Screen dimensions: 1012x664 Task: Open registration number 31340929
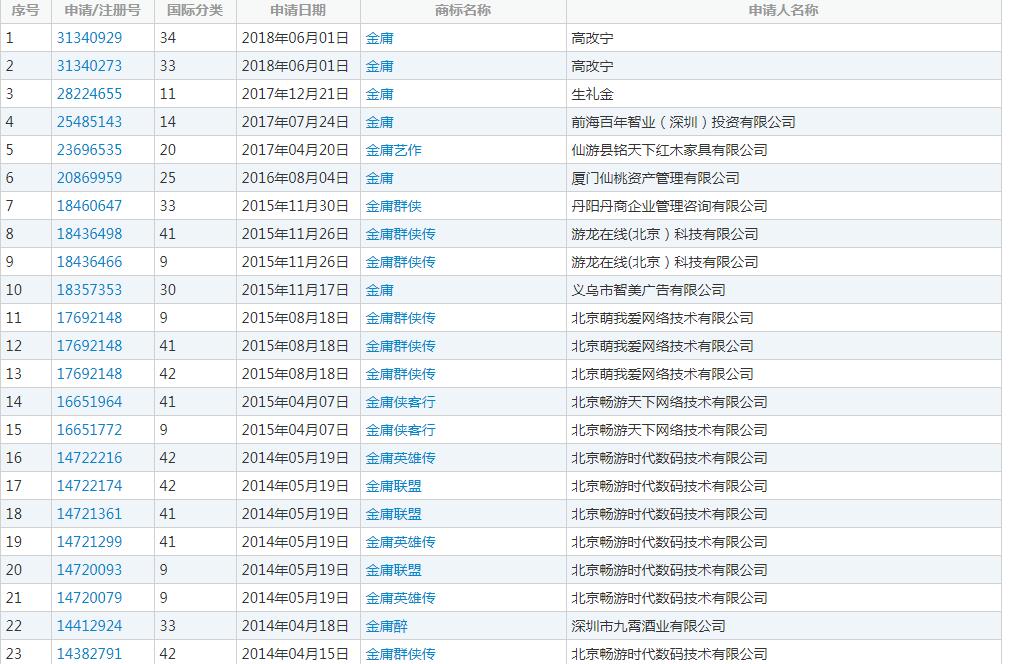[89, 38]
